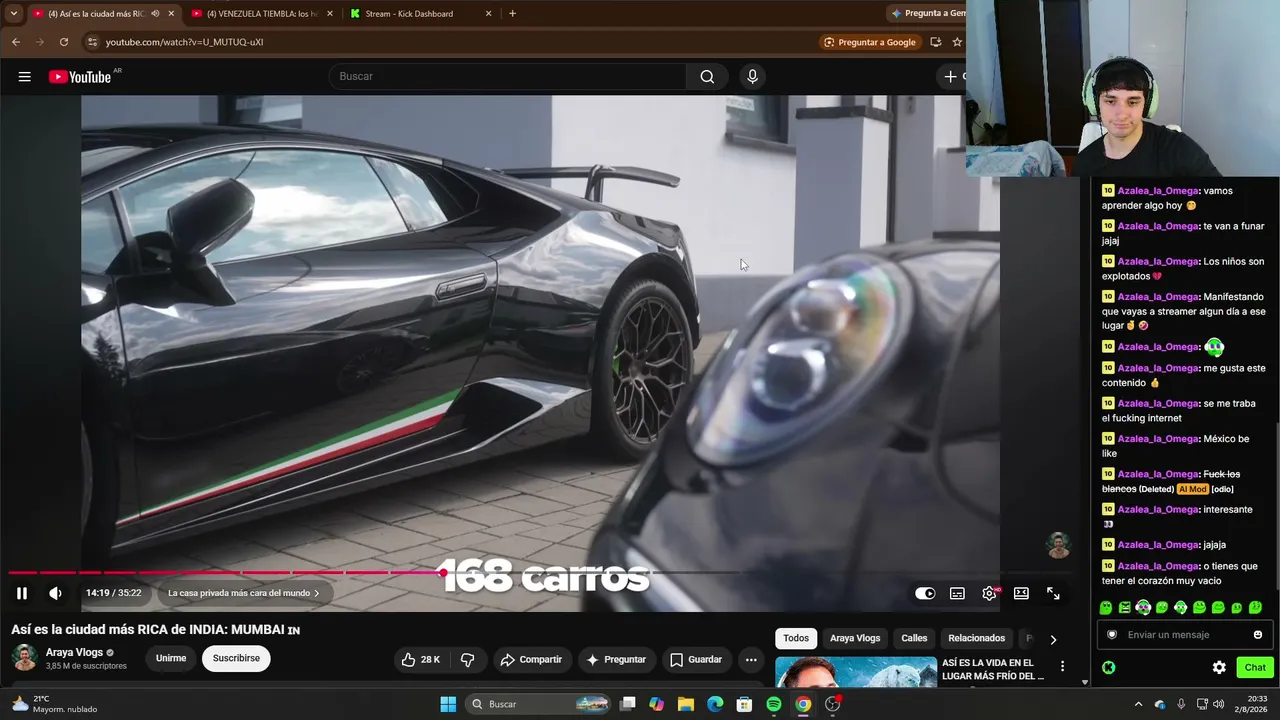Subscribe with the Suscribirse button
The width and height of the screenshot is (1280, 720).
(236, 658)
